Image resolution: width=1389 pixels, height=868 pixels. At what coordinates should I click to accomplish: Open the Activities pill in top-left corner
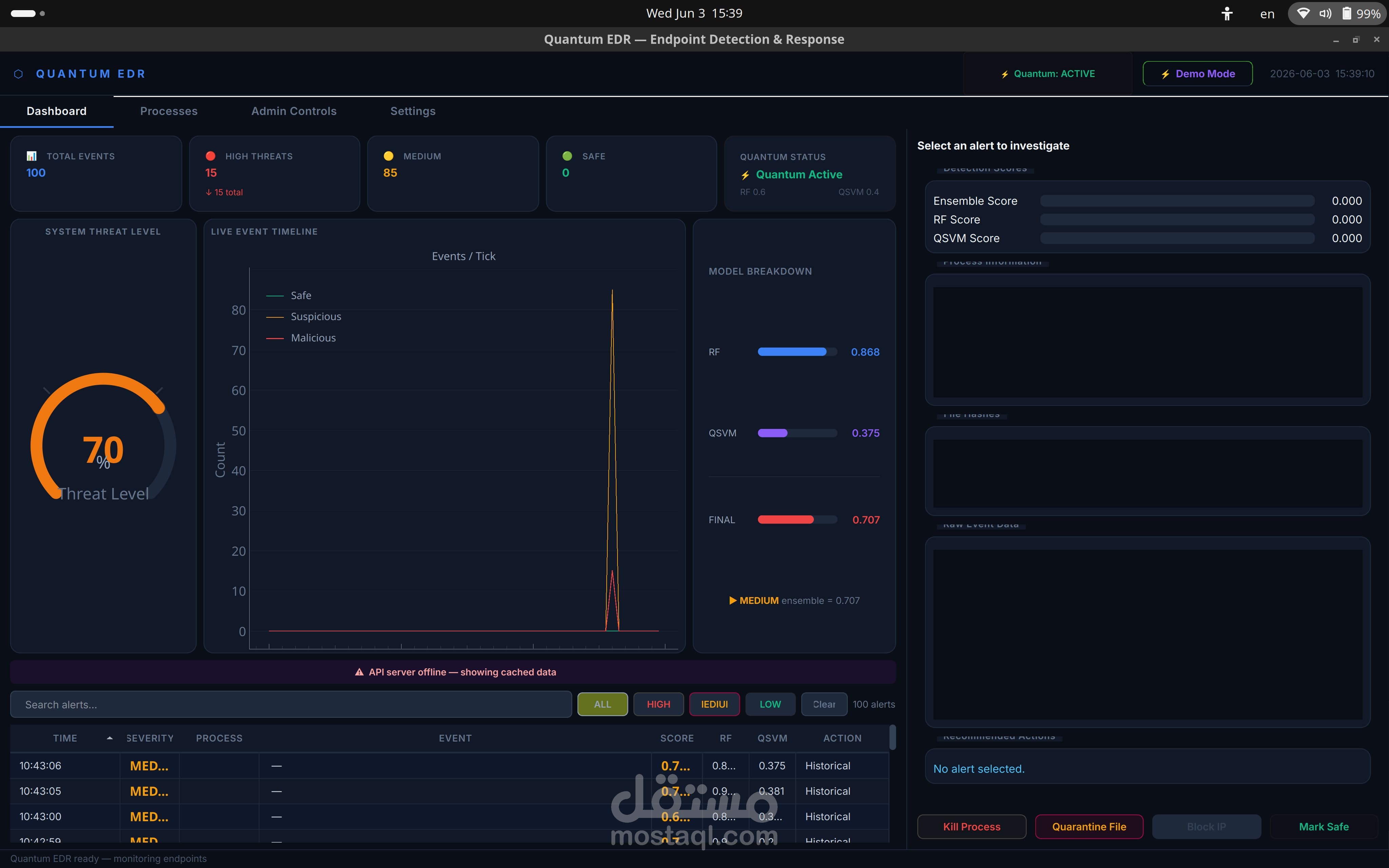[x=23, y=13]
